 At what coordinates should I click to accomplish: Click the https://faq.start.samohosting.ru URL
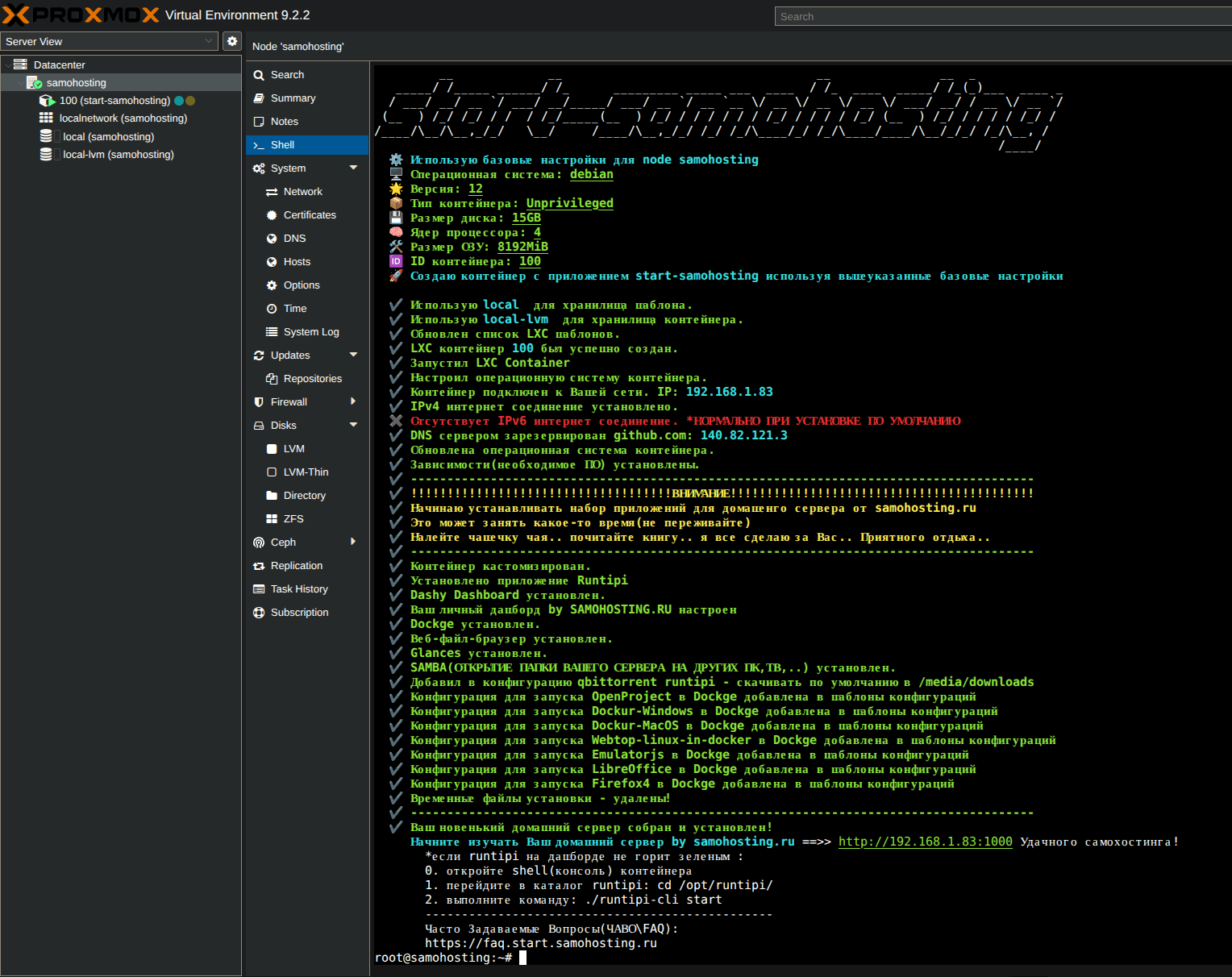pos(541,943)
